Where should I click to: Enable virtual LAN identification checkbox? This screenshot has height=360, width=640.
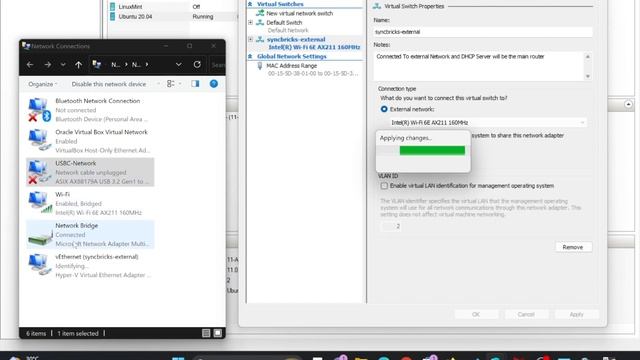[384, 186]
